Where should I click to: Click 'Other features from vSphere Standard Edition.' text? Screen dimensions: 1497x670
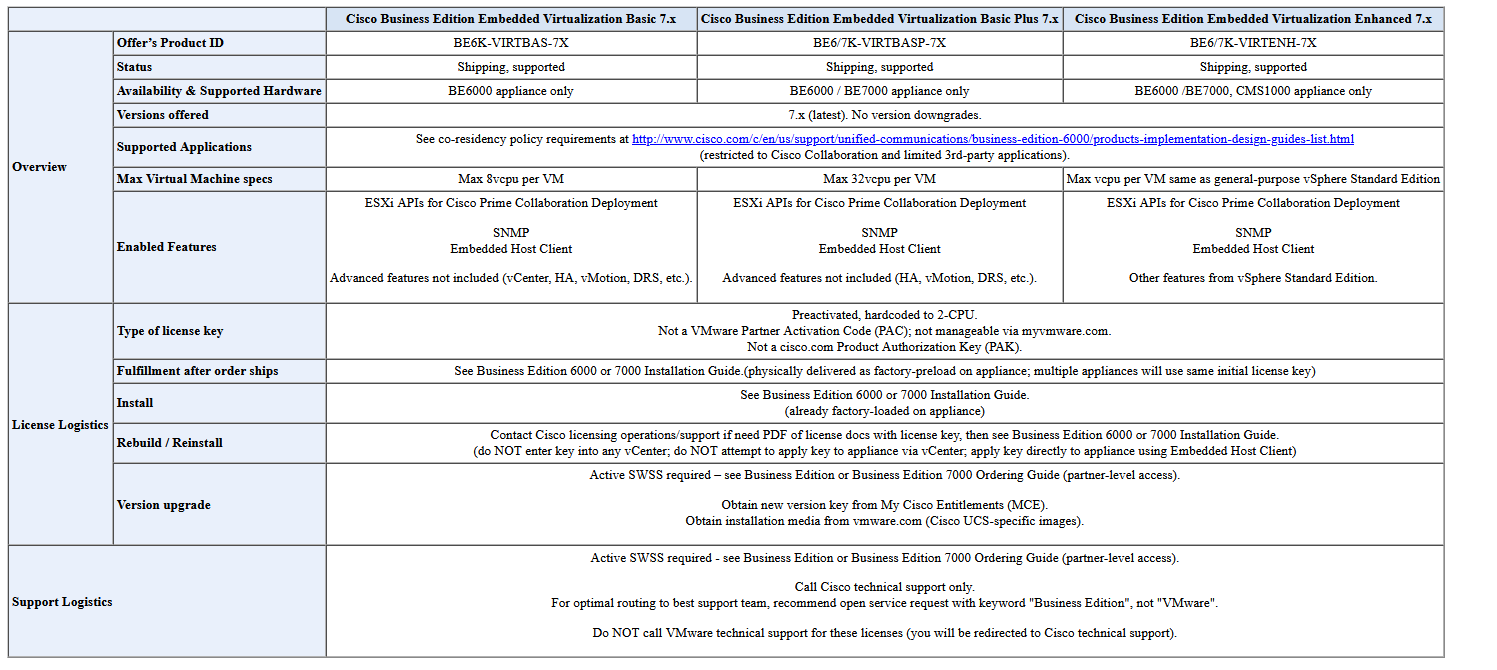click(1253, 278)
